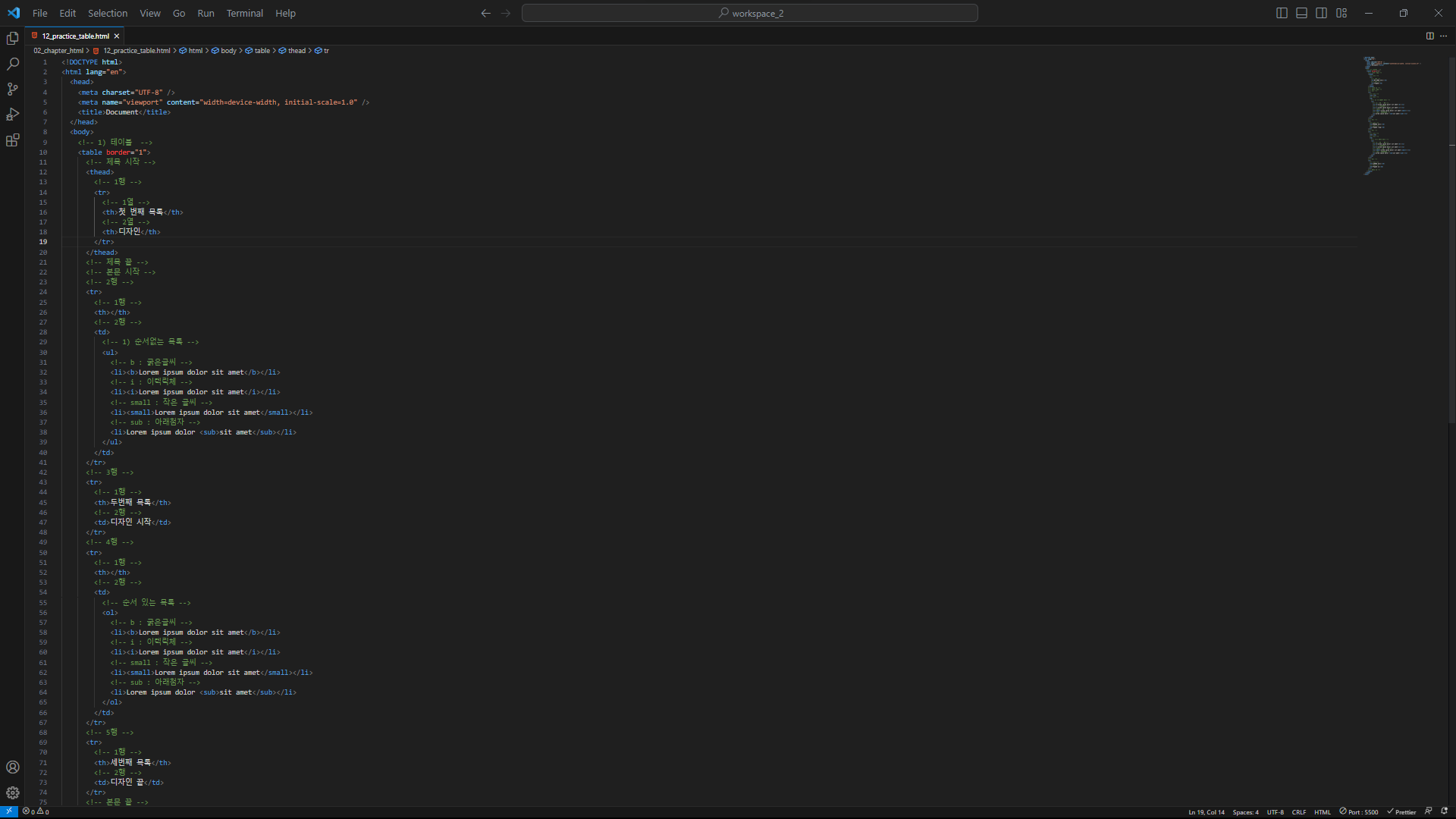Screen dimensions: 1456x819
Task: Open the Extensions view
Action: tap(13, 140)
